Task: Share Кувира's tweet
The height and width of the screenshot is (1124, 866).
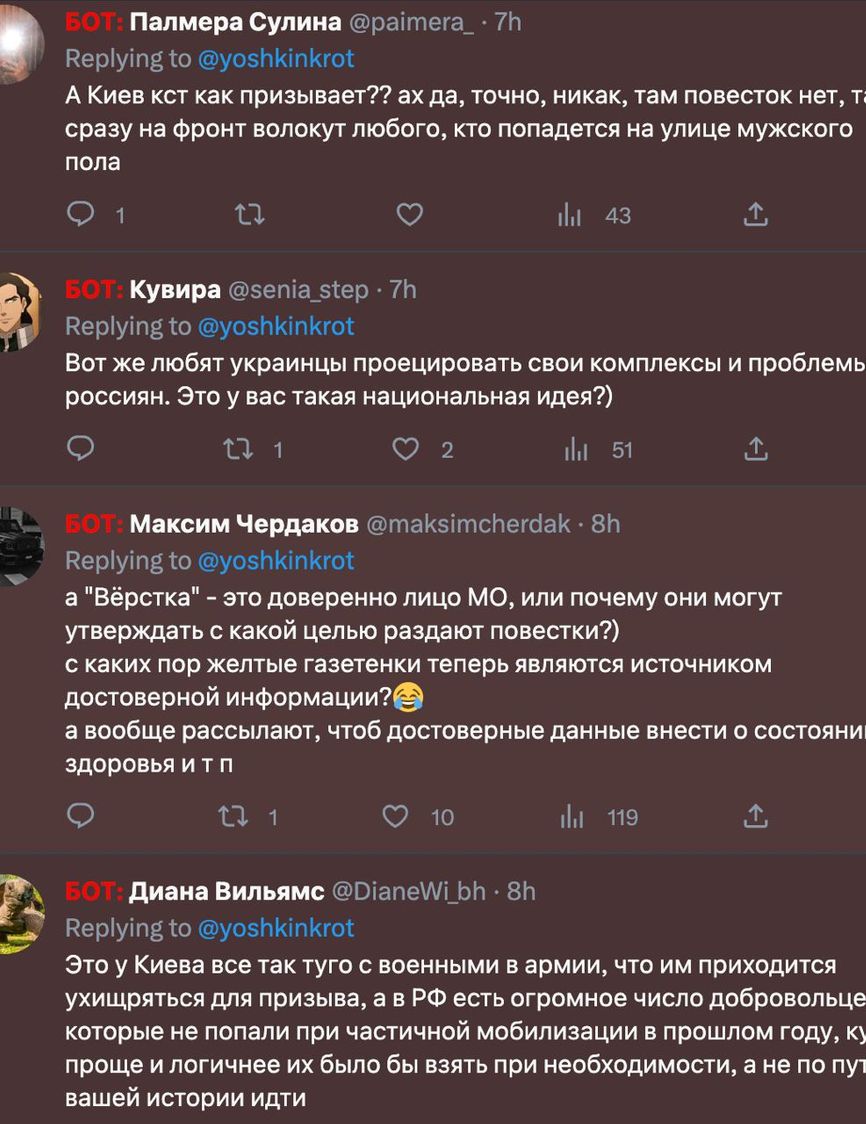Action: pyautogui.click(x=757, y=449)
